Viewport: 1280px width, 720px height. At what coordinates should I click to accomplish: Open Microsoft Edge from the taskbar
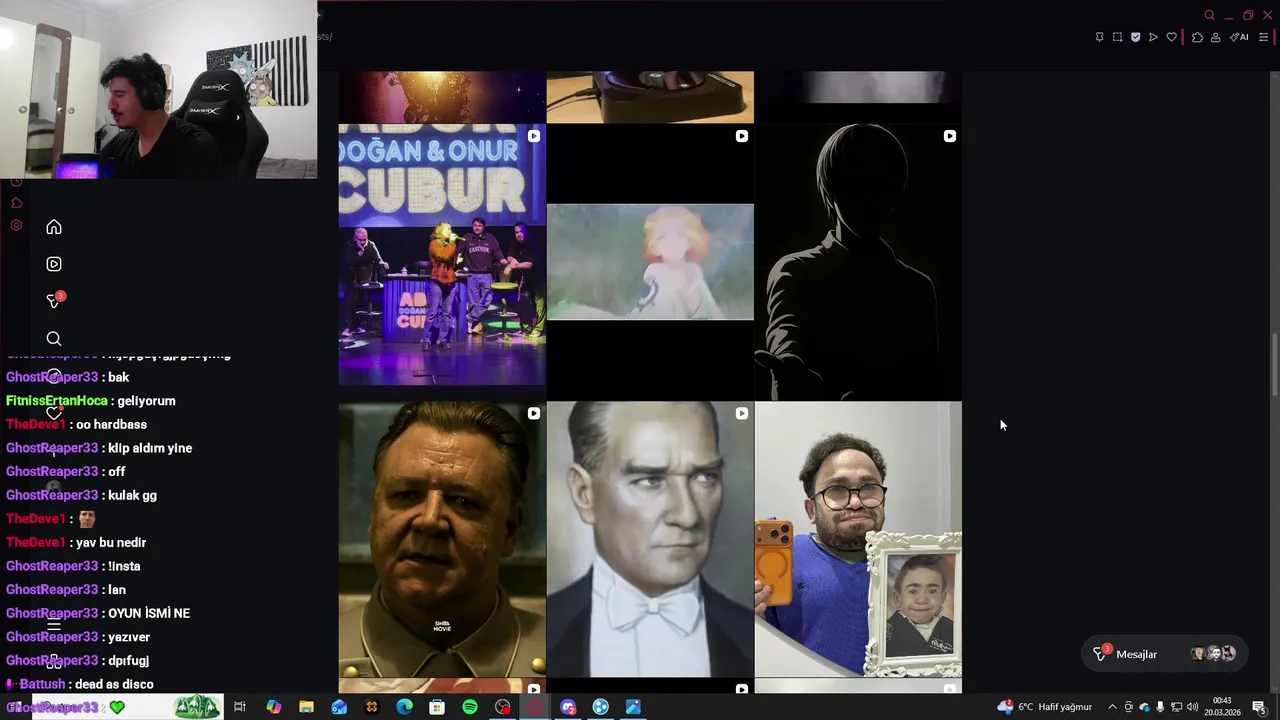pyautogui.click(x=404, y=707)
